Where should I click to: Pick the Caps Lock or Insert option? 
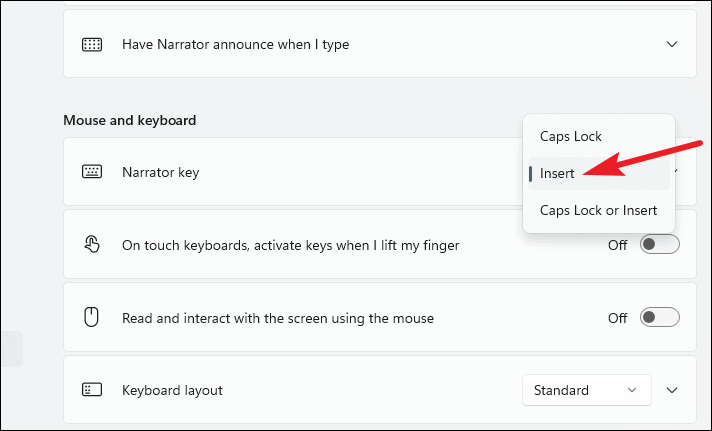pos(598,210)
